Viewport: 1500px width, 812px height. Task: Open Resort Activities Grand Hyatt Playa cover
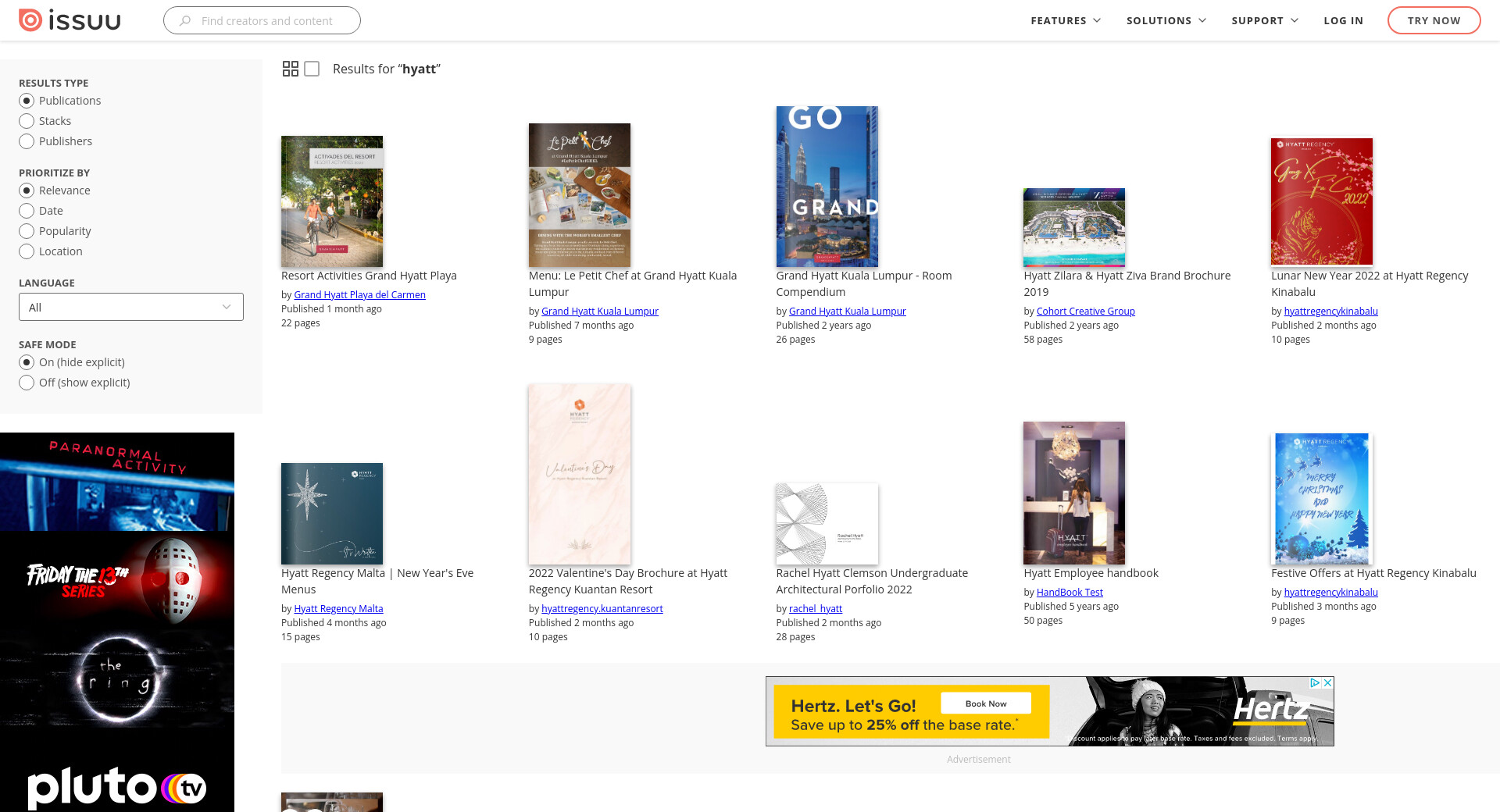coord(332,201)
